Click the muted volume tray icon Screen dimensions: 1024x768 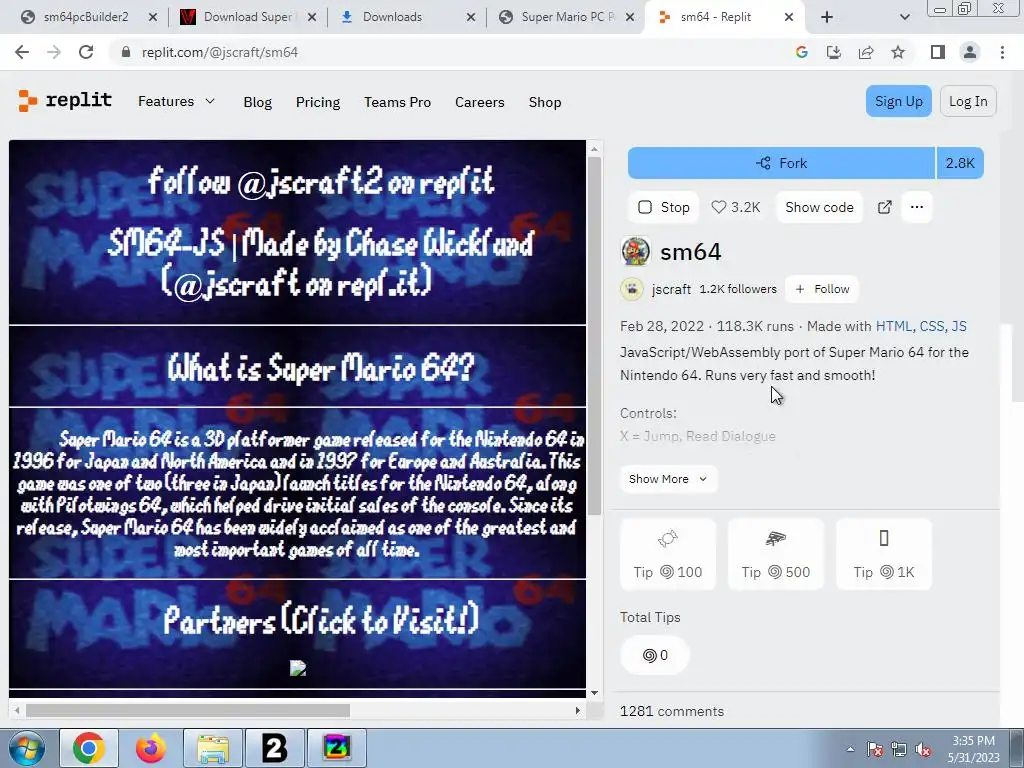pos(923,749)
